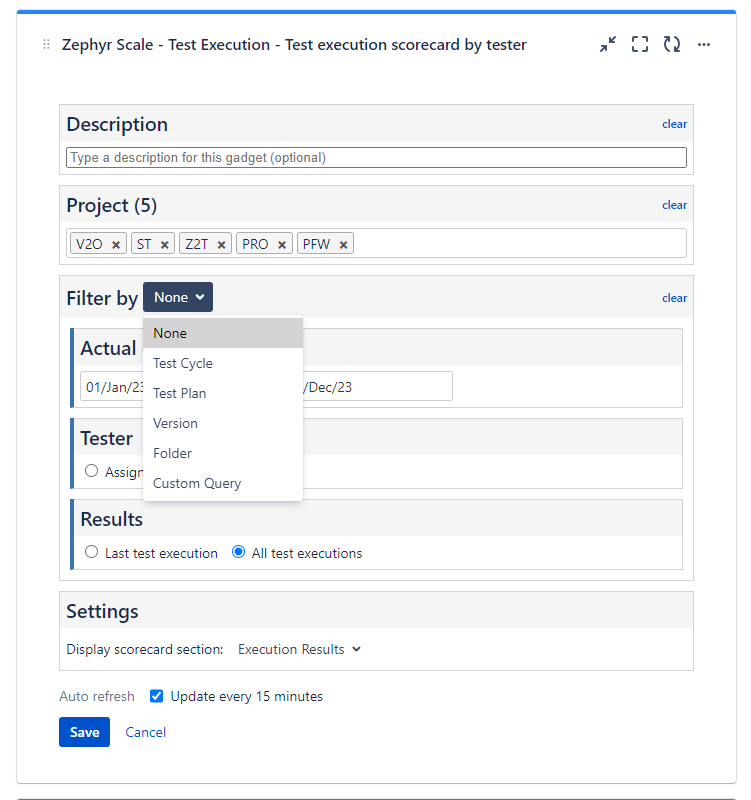
Task: Grab the drag handle beside the gadget title
Action: pos(46,44)
